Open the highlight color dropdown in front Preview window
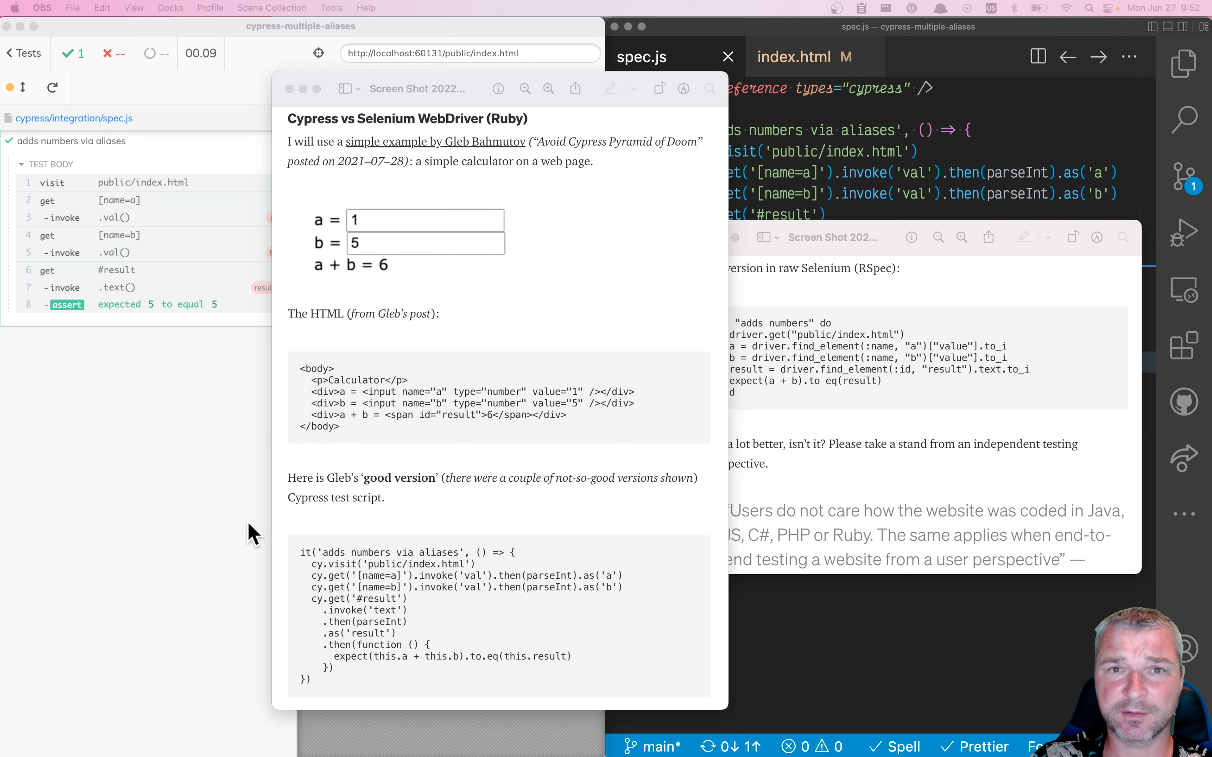Screen dimensions: 1212x757 634,89
